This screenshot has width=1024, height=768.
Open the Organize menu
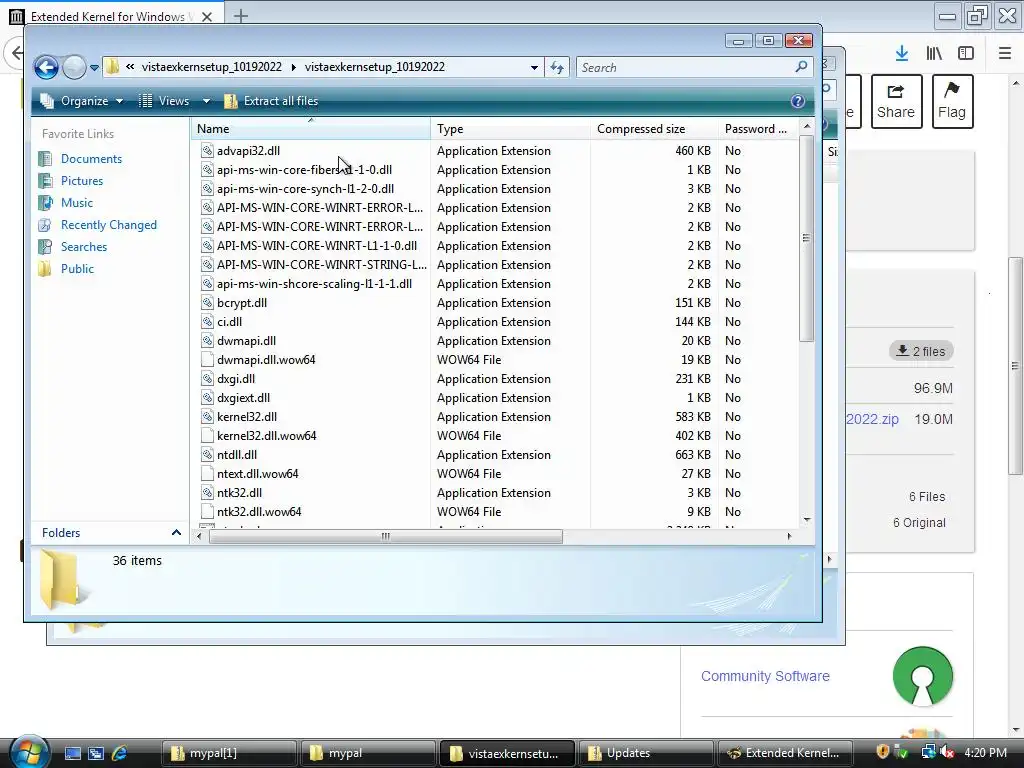[82, 101]
